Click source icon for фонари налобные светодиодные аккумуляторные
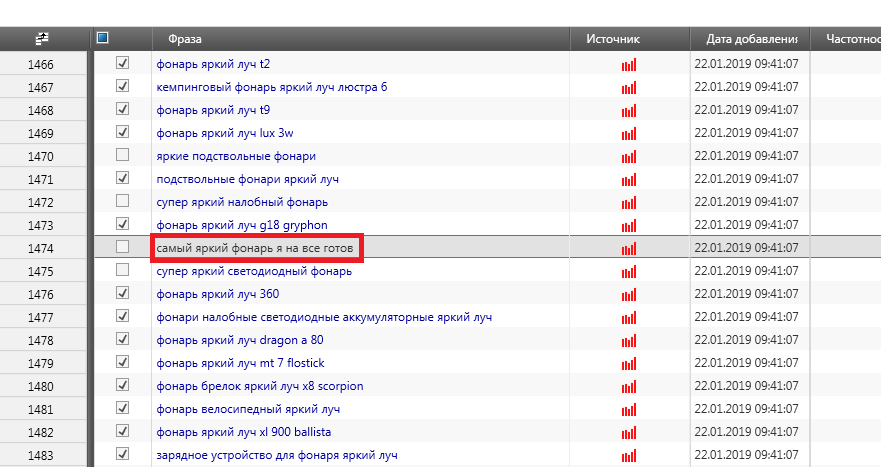This screenshot has width=881, height=467. pyautogui.click(x=629, y=318)
